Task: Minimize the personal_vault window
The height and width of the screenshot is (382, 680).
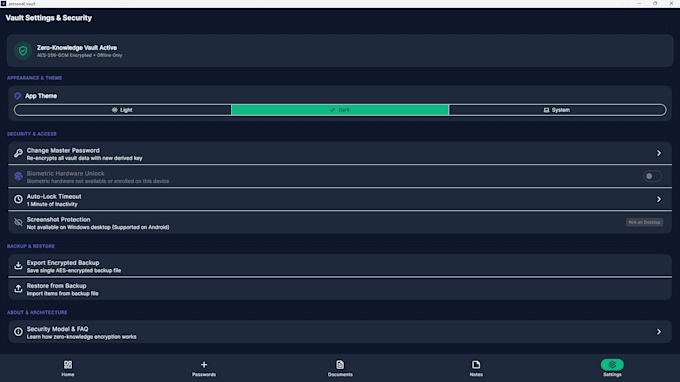Action: [x=639, y=3]
